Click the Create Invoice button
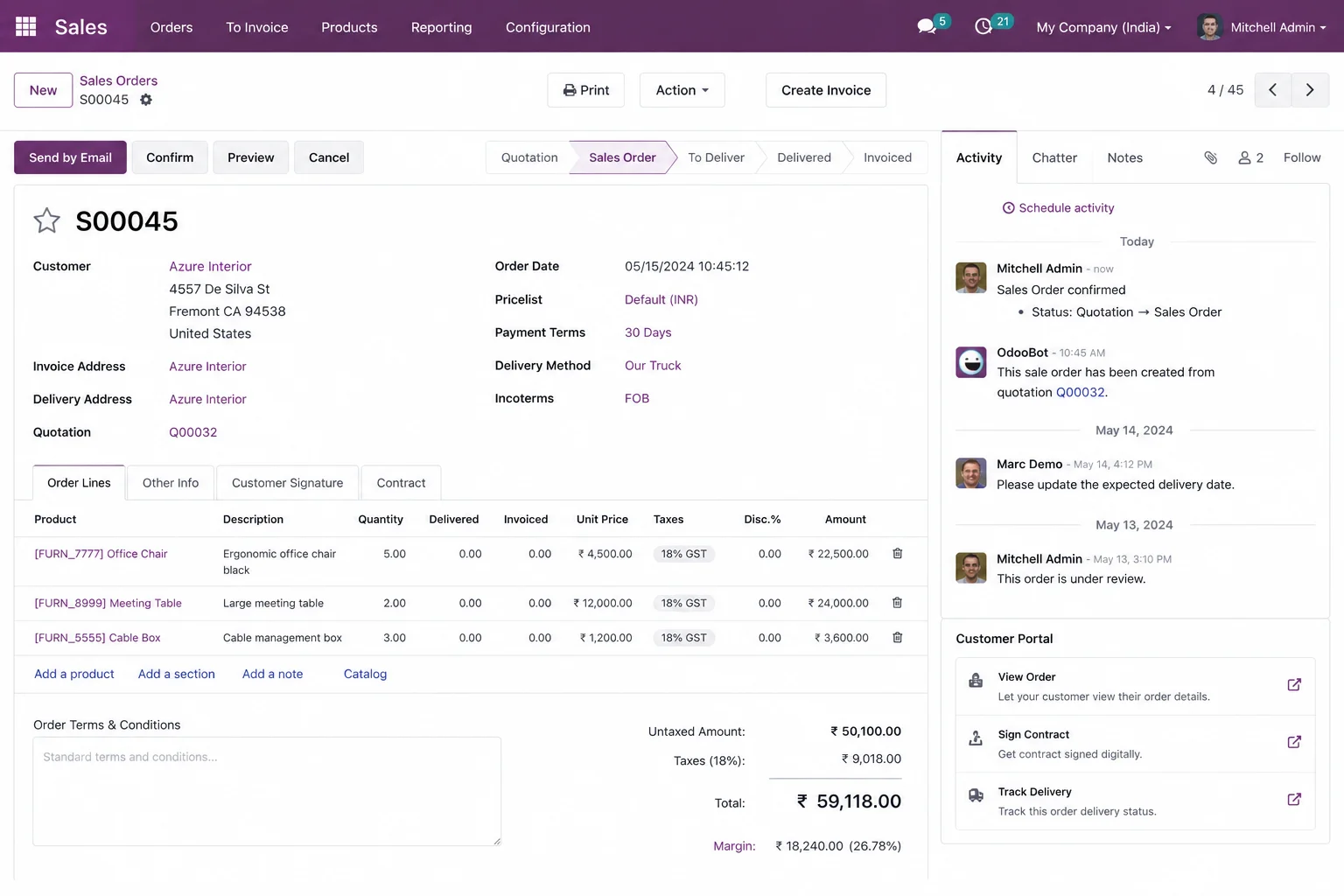The width and height of the screenshot is (1344, 896). click(826, 90)
